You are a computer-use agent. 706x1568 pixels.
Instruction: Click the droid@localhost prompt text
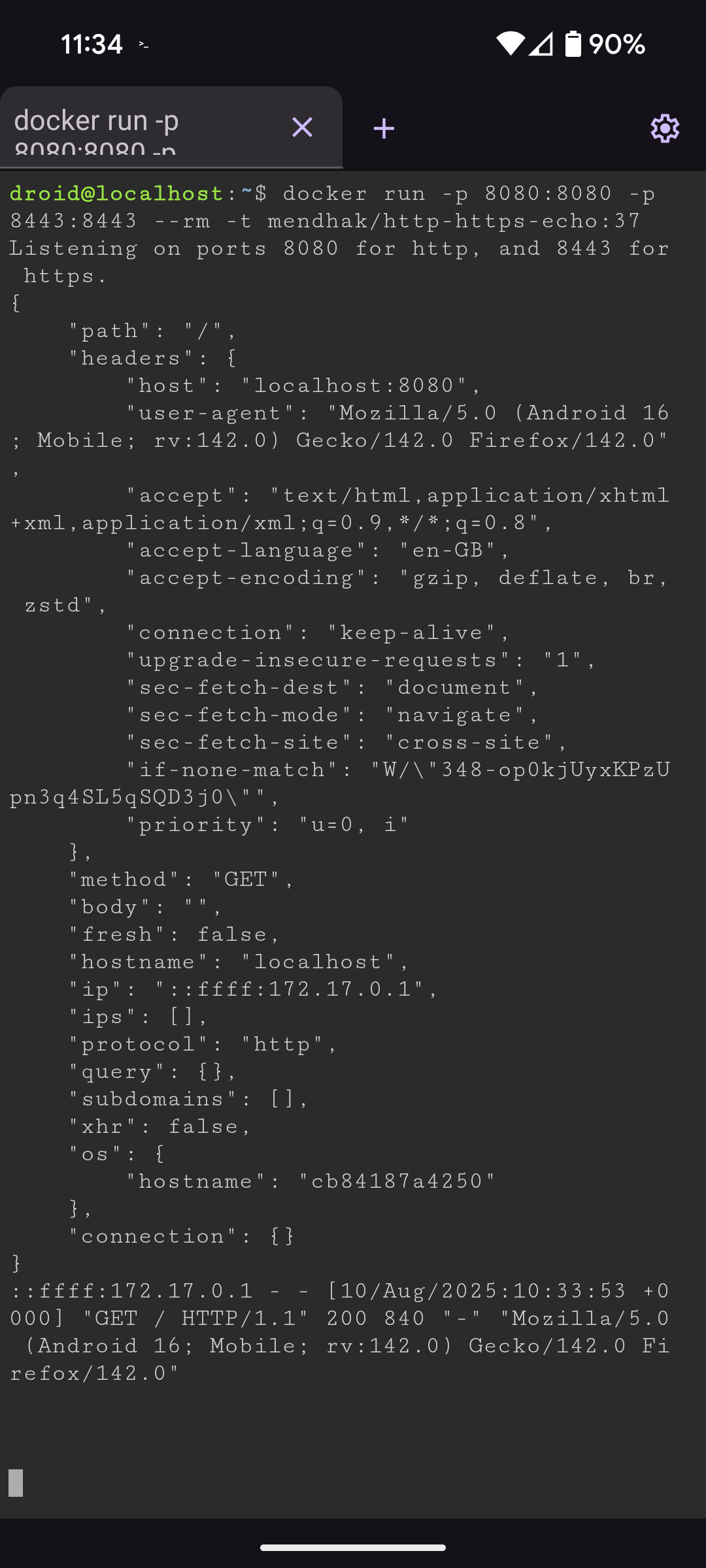tap(117, 193)
